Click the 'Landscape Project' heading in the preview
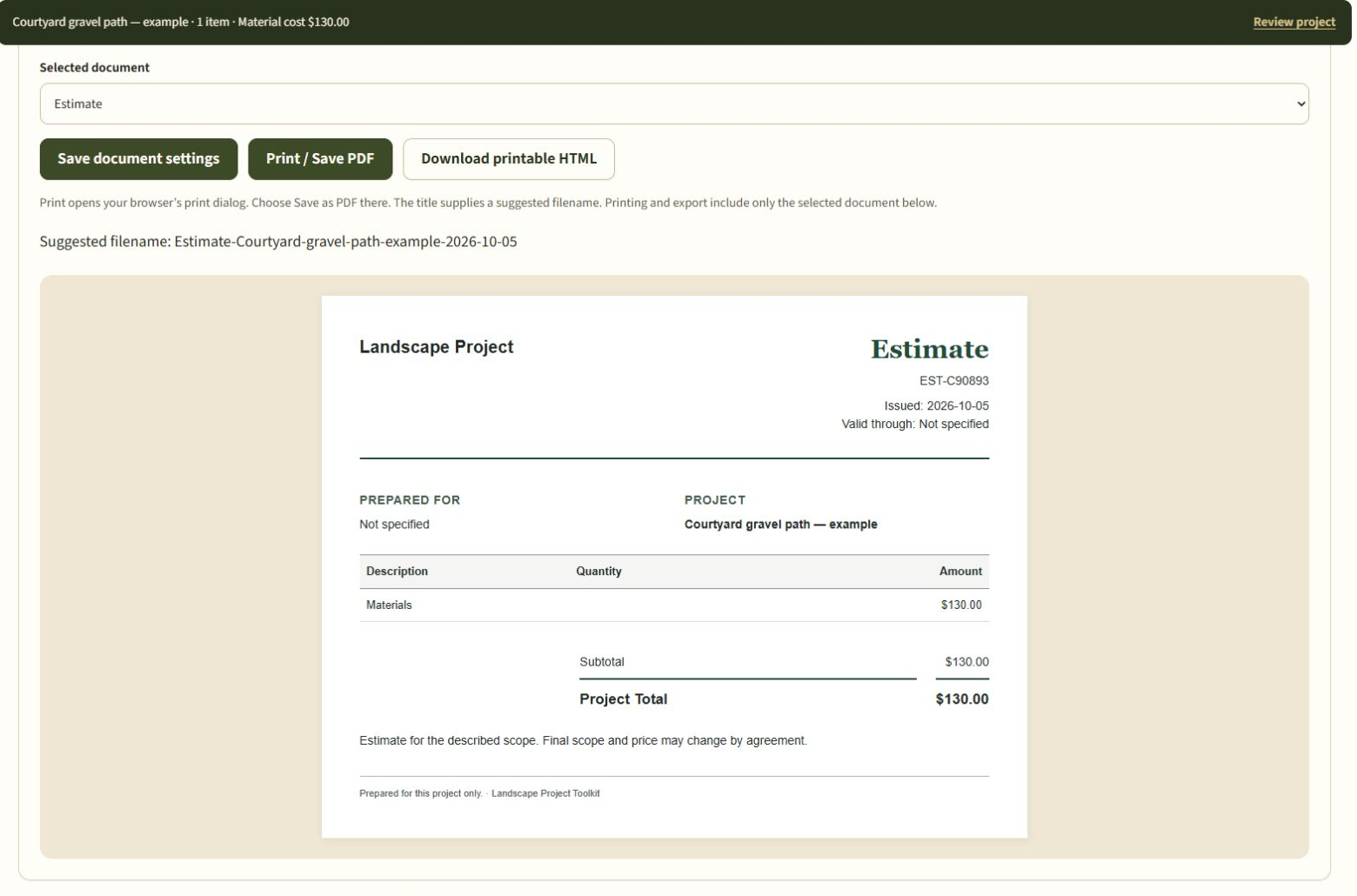Screen dimensions: 1357x896 (x=437, y=346)
